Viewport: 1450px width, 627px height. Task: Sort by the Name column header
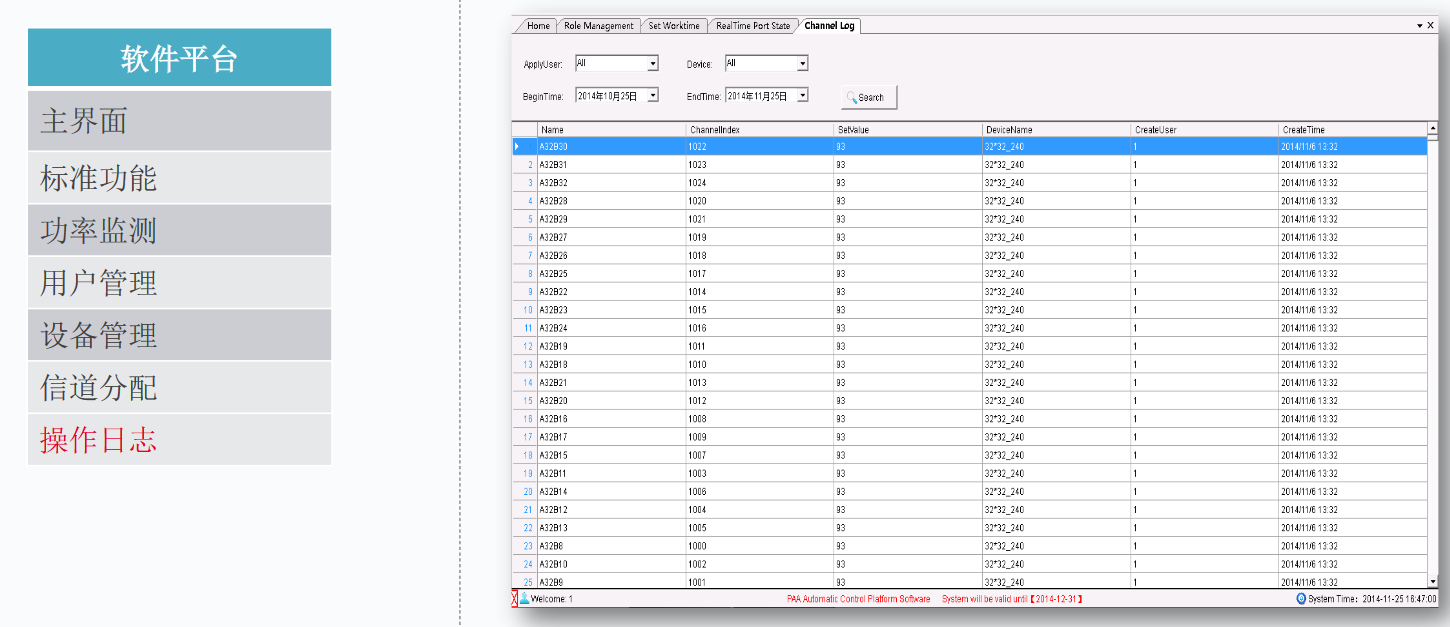612,130
